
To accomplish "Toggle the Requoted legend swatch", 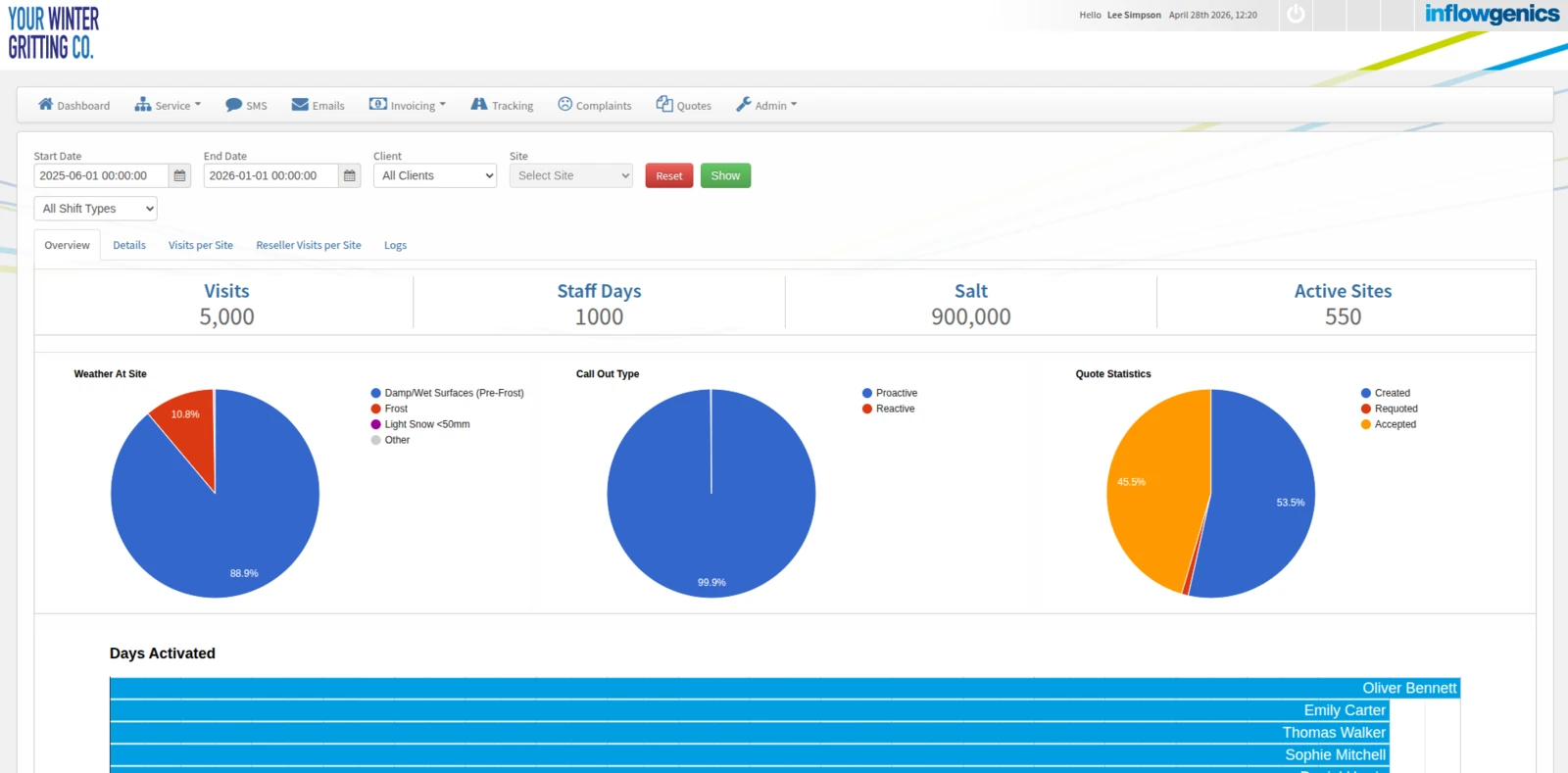I will tap(1366, 409).
